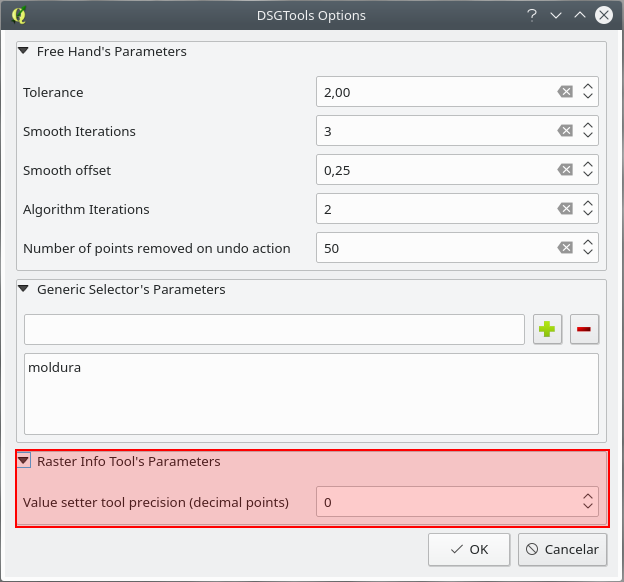Add a layer name with the green plus button
624x582 pixels.
547,329
